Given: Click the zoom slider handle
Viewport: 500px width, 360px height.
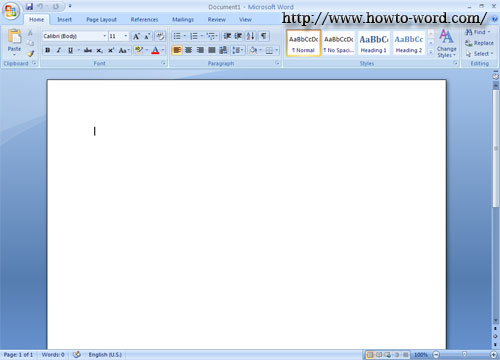Looking at the screenshot, I should click(x=464, y=355).
